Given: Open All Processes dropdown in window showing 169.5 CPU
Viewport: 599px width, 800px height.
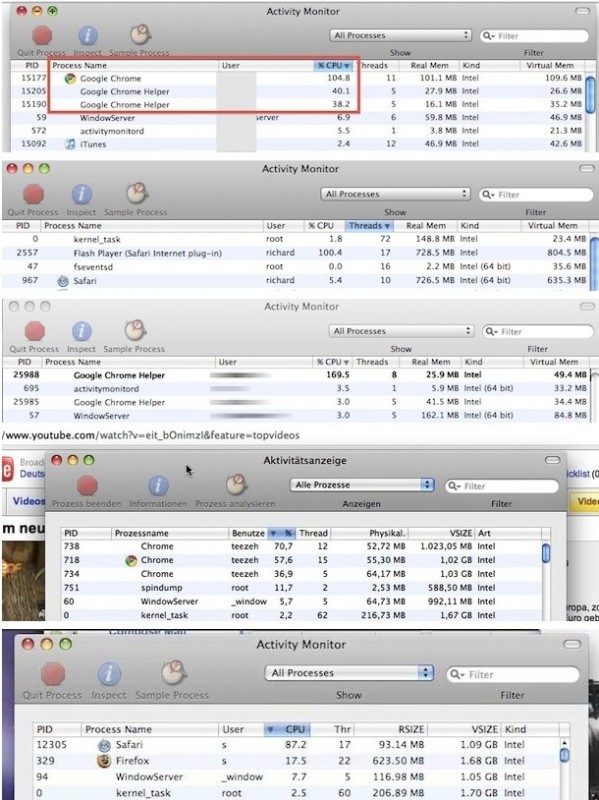Looking at the screenshot, I should (x=401, y=331).
